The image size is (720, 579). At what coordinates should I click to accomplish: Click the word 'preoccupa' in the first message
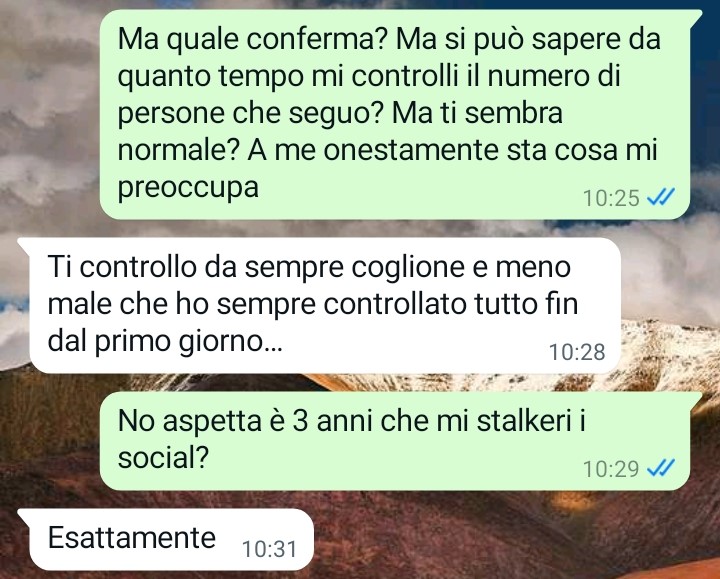tap(188, 188)
